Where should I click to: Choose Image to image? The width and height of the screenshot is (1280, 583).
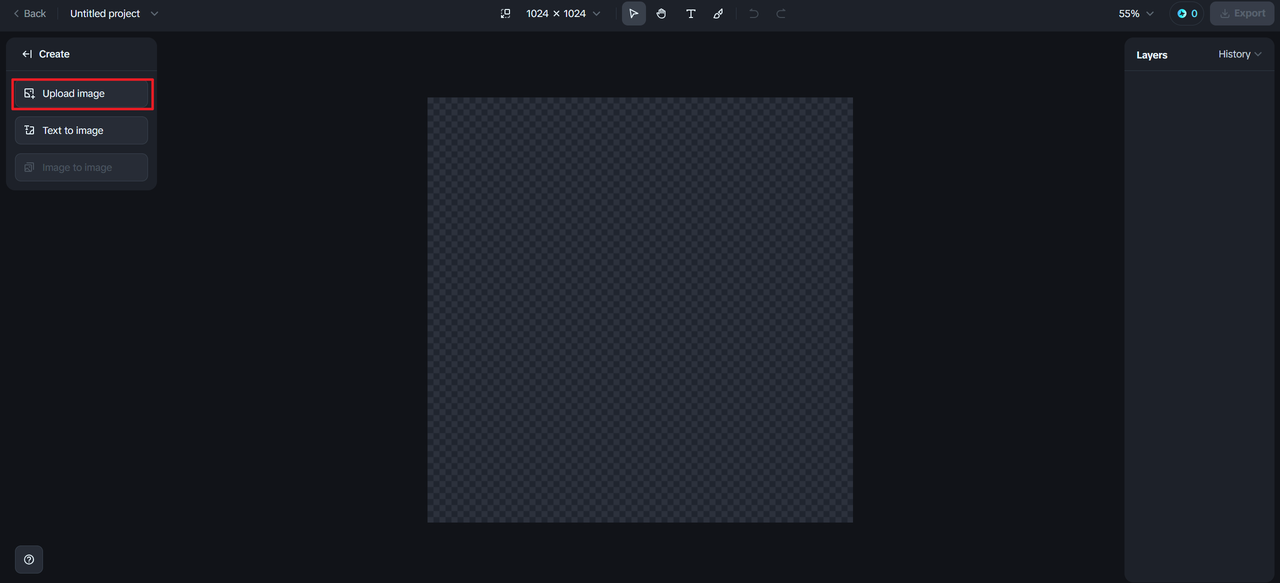(x=81, y=168)
